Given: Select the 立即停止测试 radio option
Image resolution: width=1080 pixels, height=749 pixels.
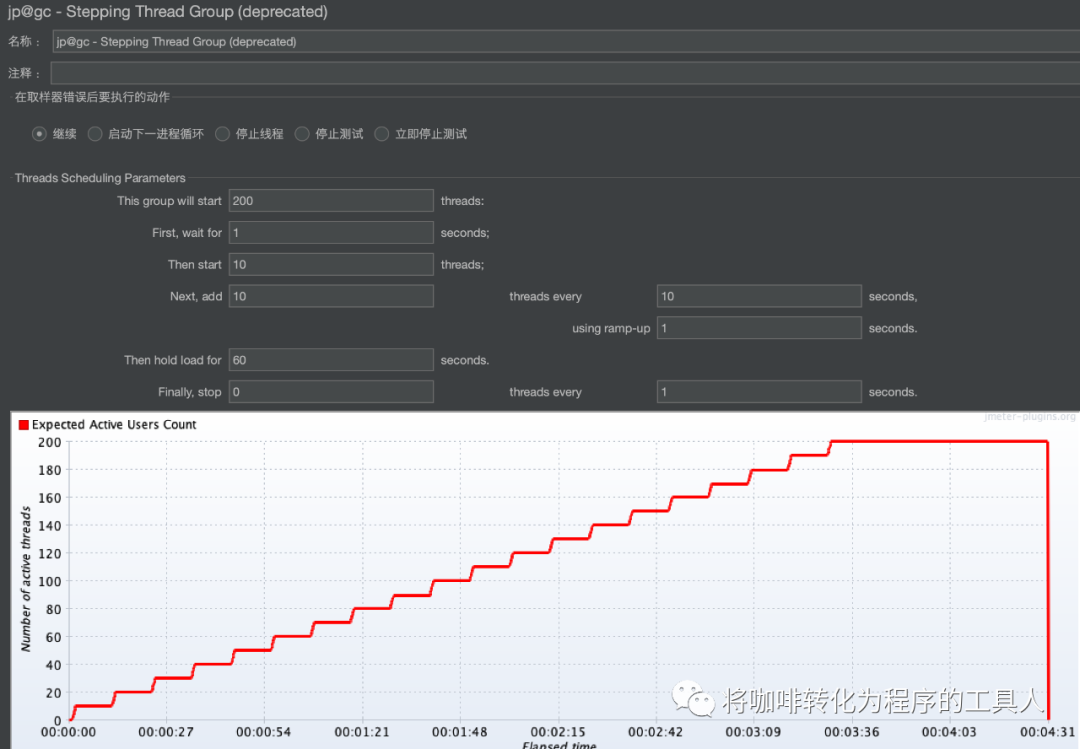Looking at the screenshot, I should pos(382,134).
